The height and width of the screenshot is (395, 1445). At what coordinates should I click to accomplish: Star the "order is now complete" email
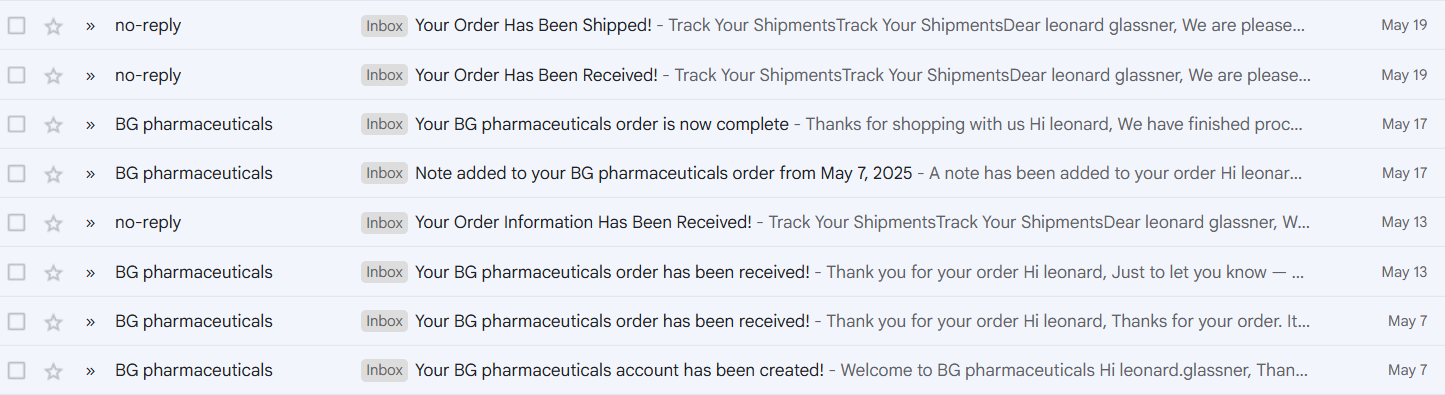point(54,125)
